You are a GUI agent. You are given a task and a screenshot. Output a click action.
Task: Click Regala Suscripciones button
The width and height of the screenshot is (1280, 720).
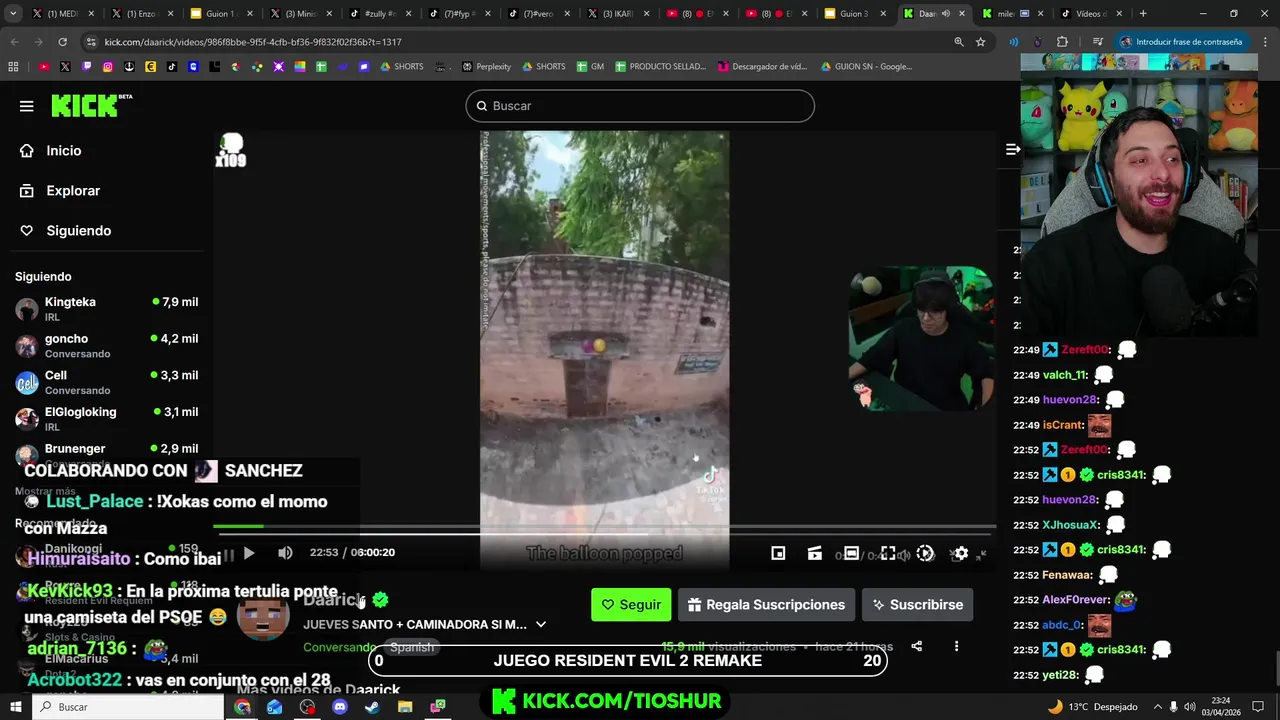click(766, 605)
